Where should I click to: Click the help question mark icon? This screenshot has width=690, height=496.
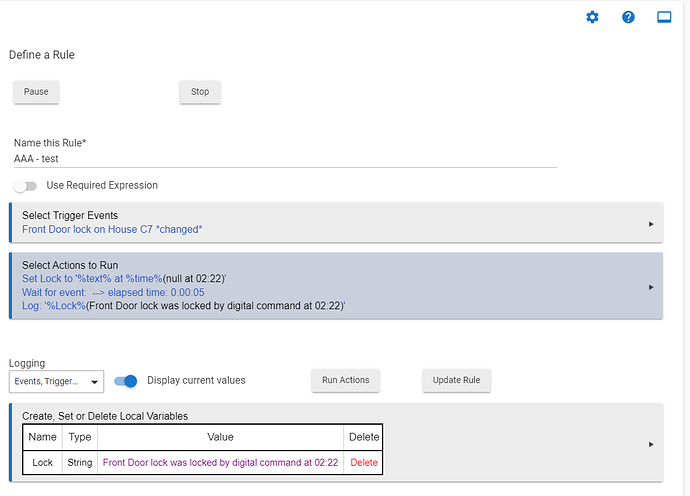click(x=628, y=17)
